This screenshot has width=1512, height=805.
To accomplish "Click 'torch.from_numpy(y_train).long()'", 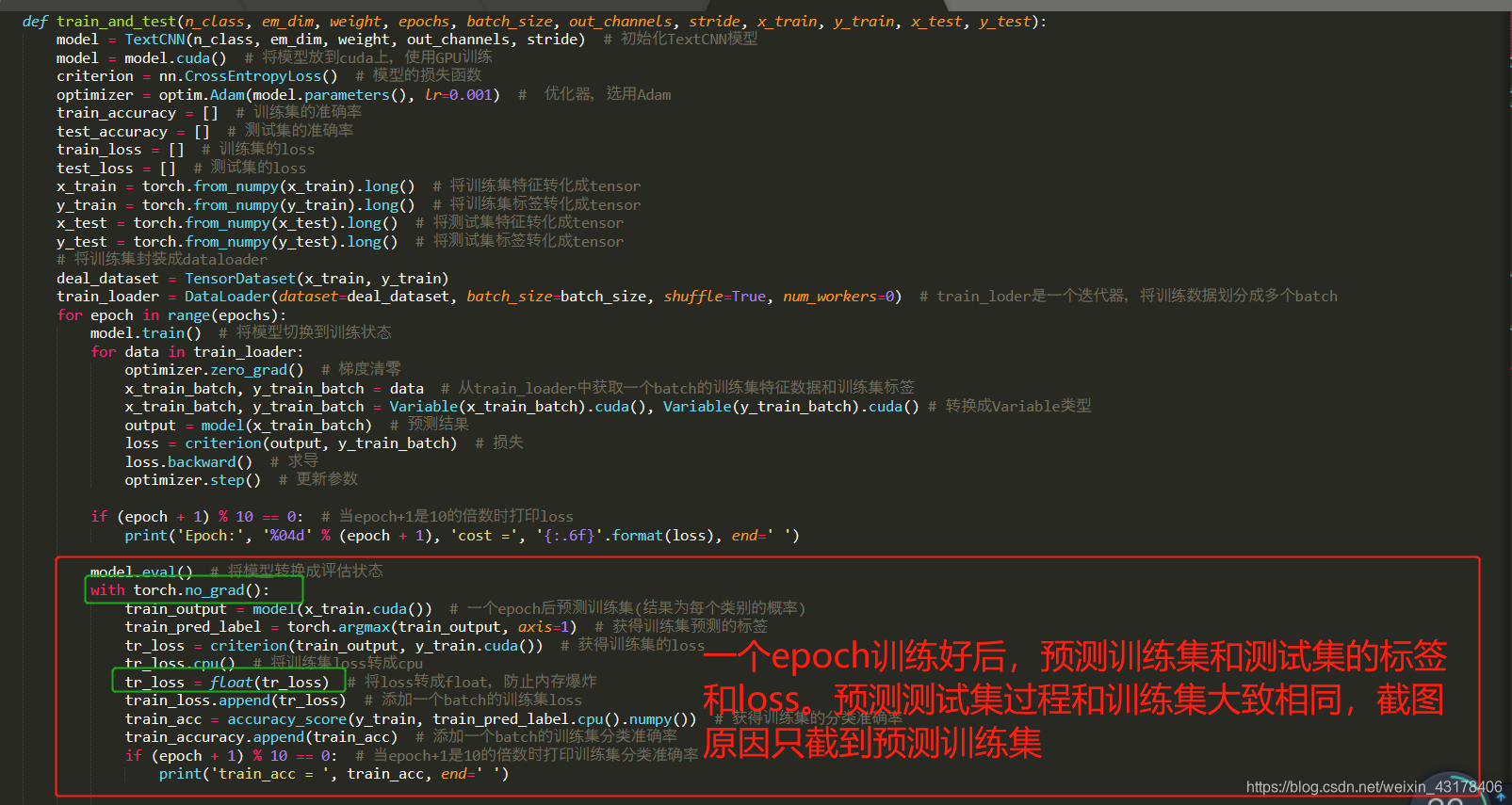I will 278,205.
